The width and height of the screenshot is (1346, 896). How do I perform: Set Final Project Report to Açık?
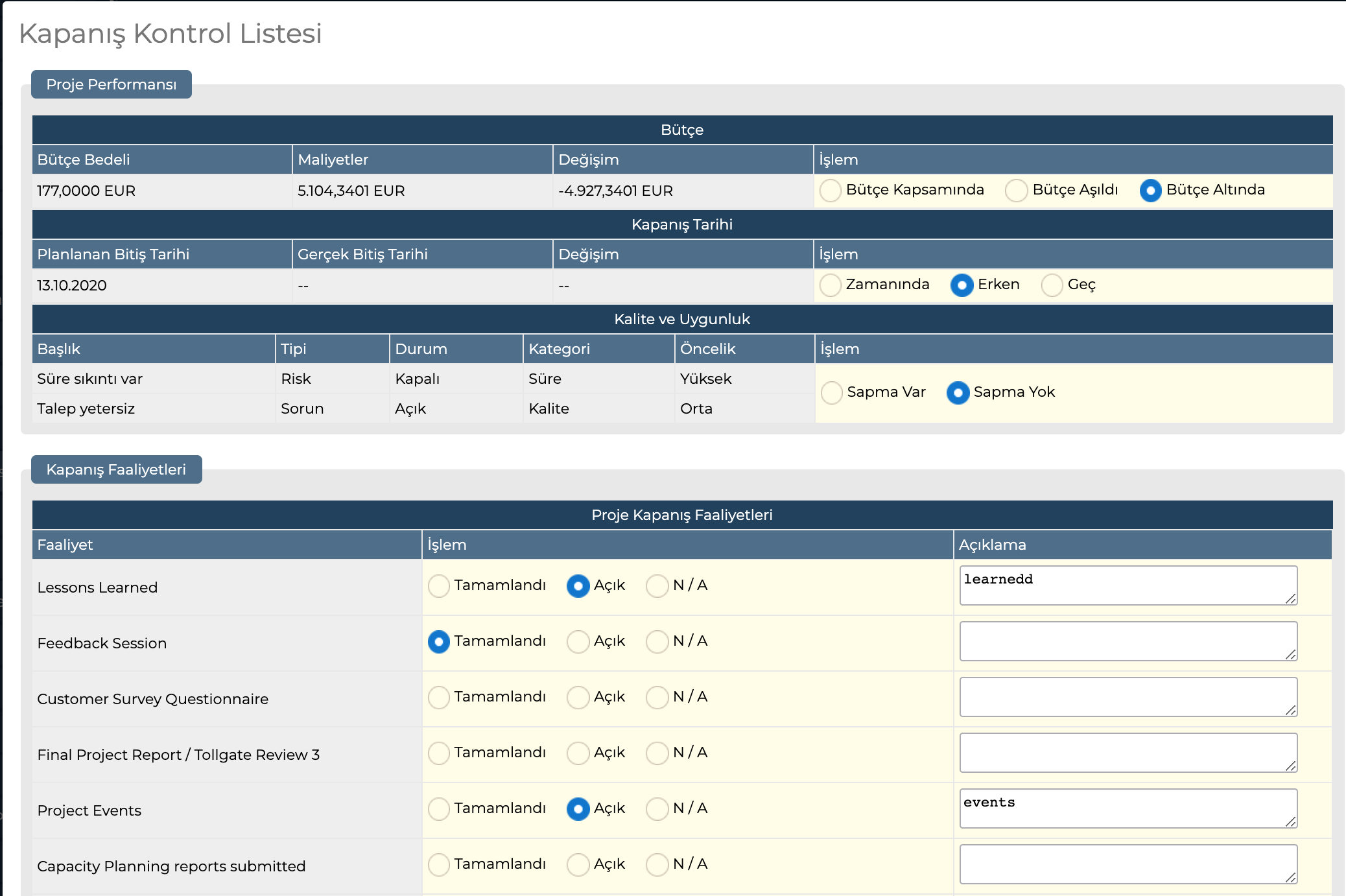[x=578, y=753]
